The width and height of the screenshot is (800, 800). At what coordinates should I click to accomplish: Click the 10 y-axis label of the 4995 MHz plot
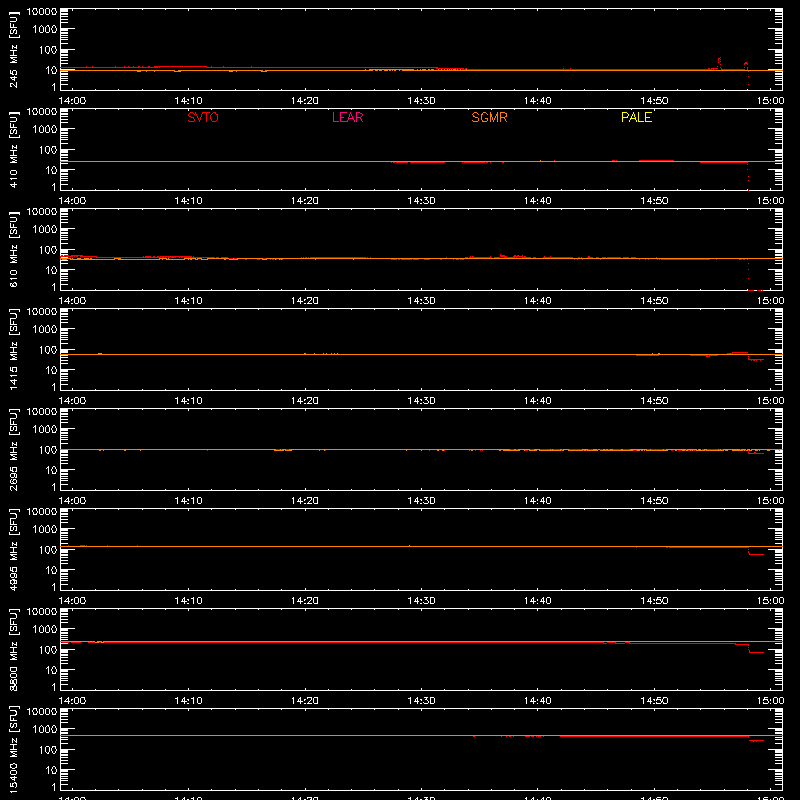(x=51, y=570)
